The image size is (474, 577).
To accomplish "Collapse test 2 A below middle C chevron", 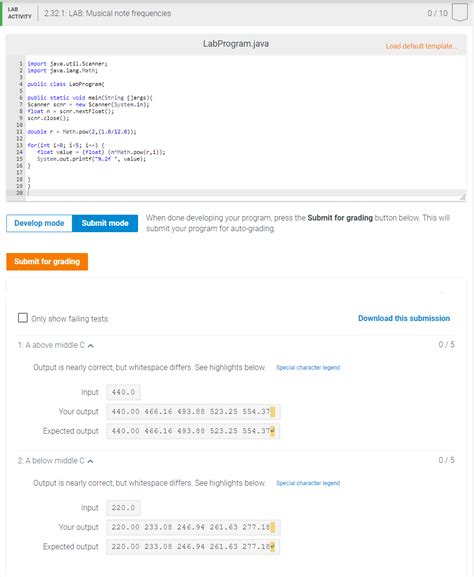I will click(90, 461).
